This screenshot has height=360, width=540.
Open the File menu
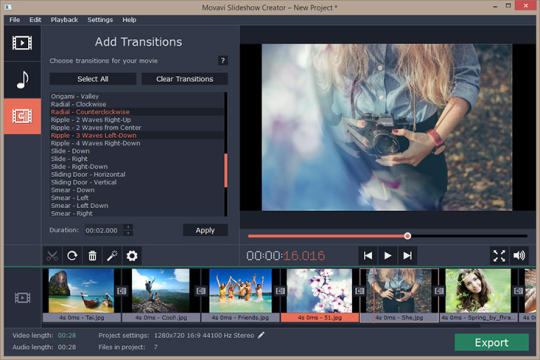click(x=14, y=20)
